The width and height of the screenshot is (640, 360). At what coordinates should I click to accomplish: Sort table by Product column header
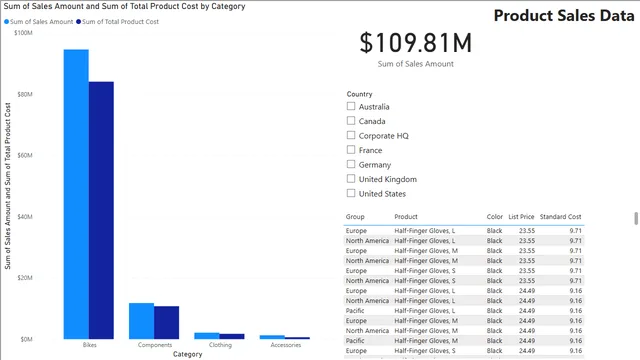[x=406, y=217]
